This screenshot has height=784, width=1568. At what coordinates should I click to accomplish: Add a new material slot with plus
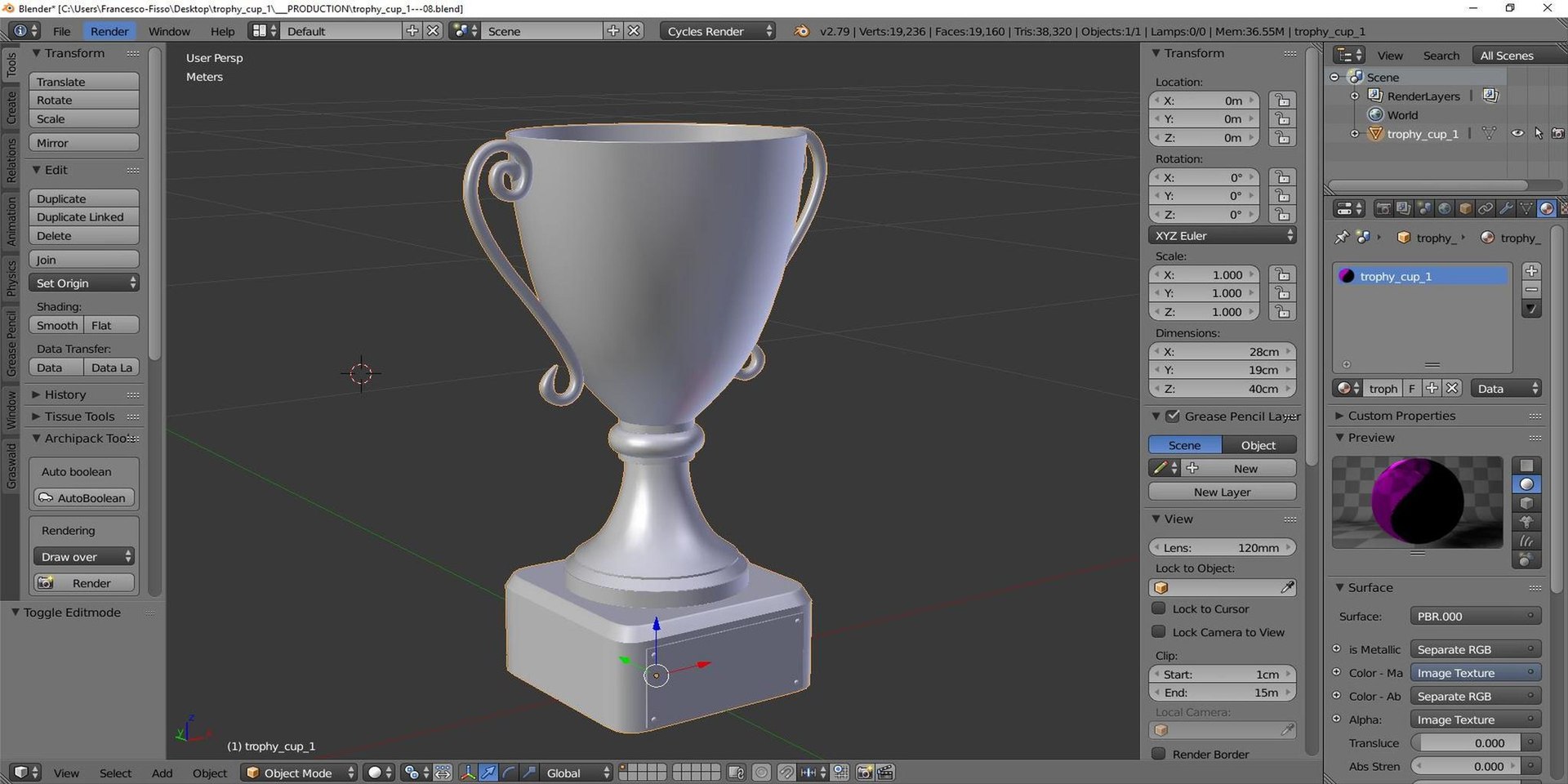pos(1532,271)
